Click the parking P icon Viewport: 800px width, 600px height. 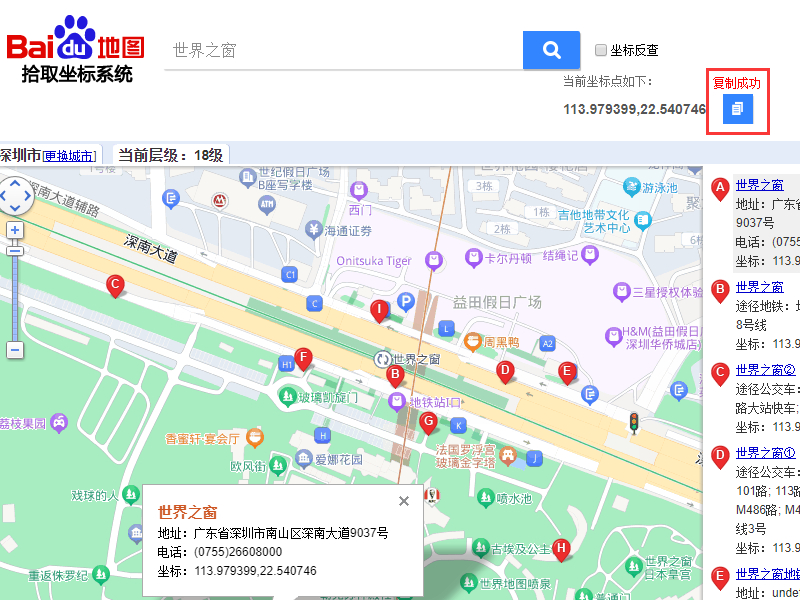(x=406, y=302)
